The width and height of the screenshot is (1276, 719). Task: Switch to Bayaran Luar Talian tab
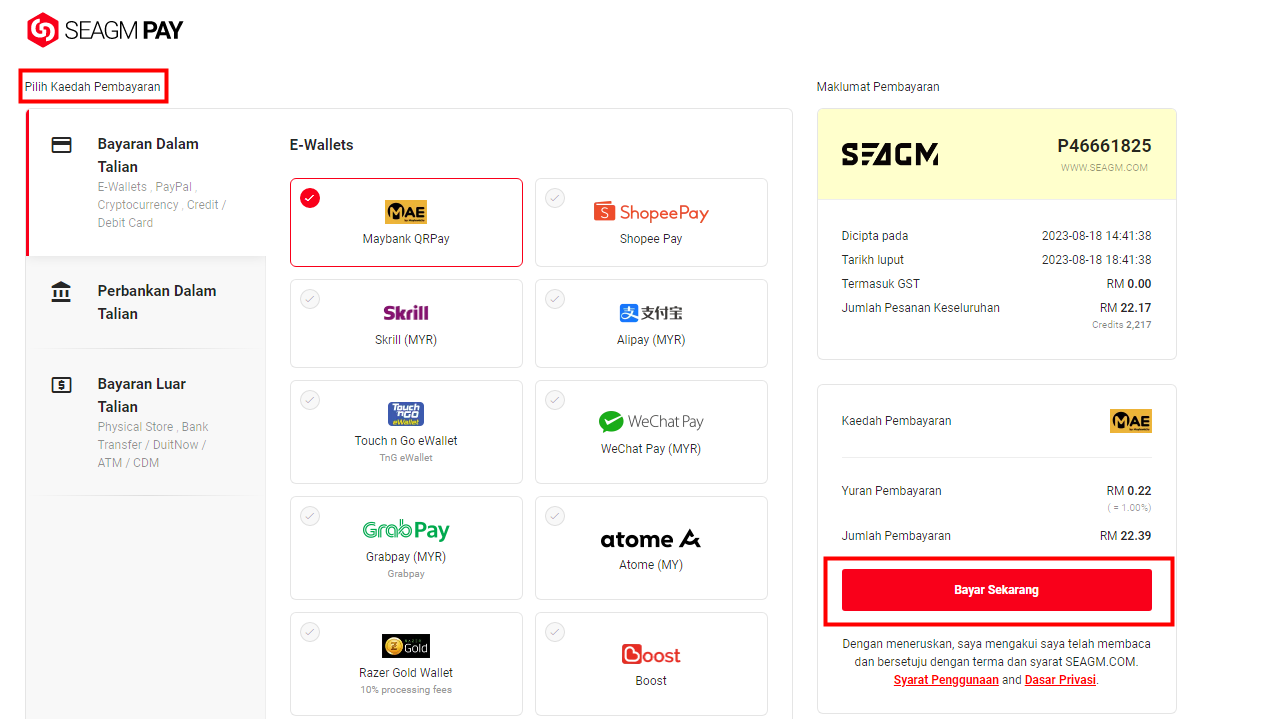coord(147,422)
